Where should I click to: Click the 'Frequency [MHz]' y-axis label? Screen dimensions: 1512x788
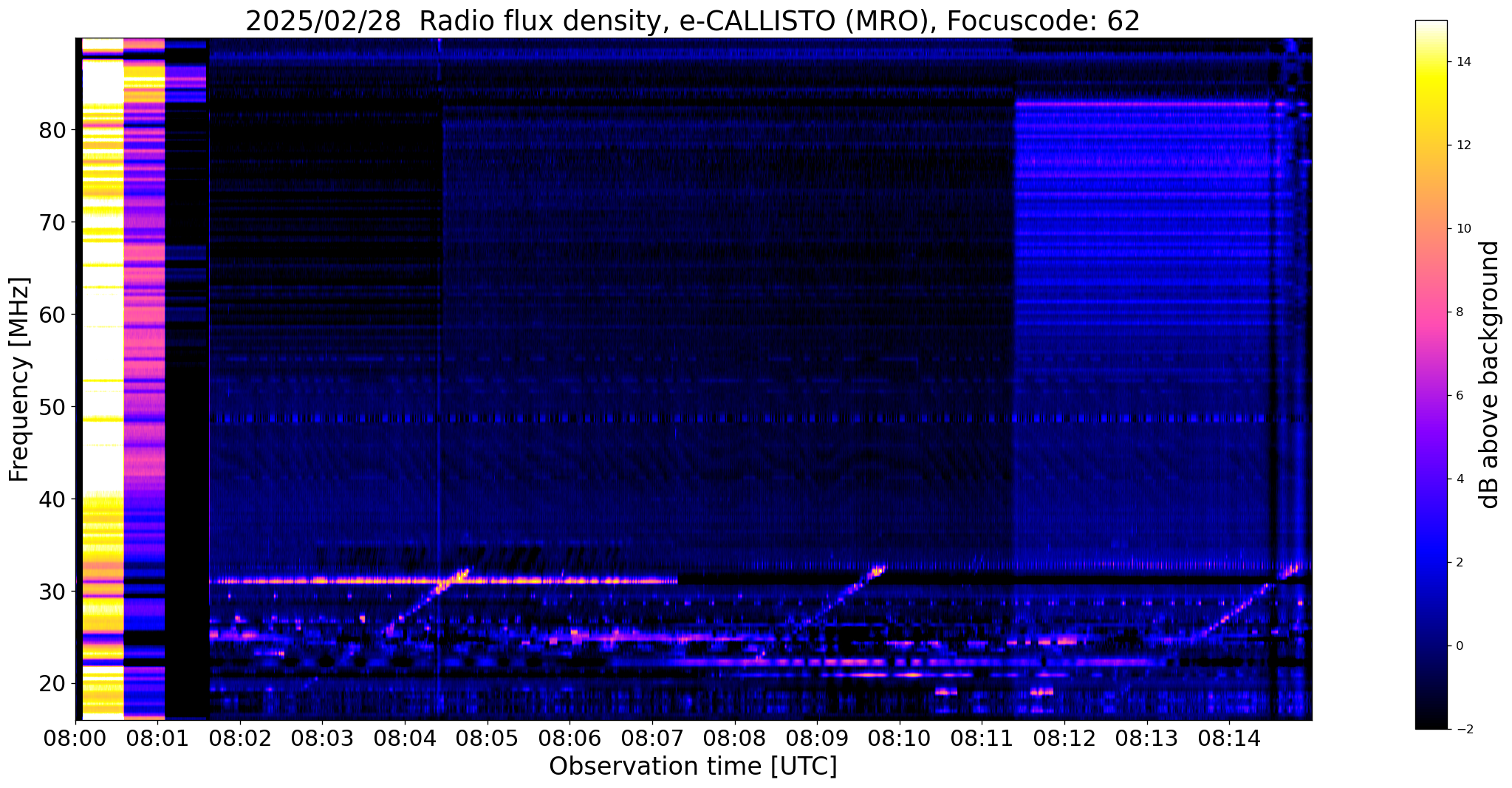point(19,380)
